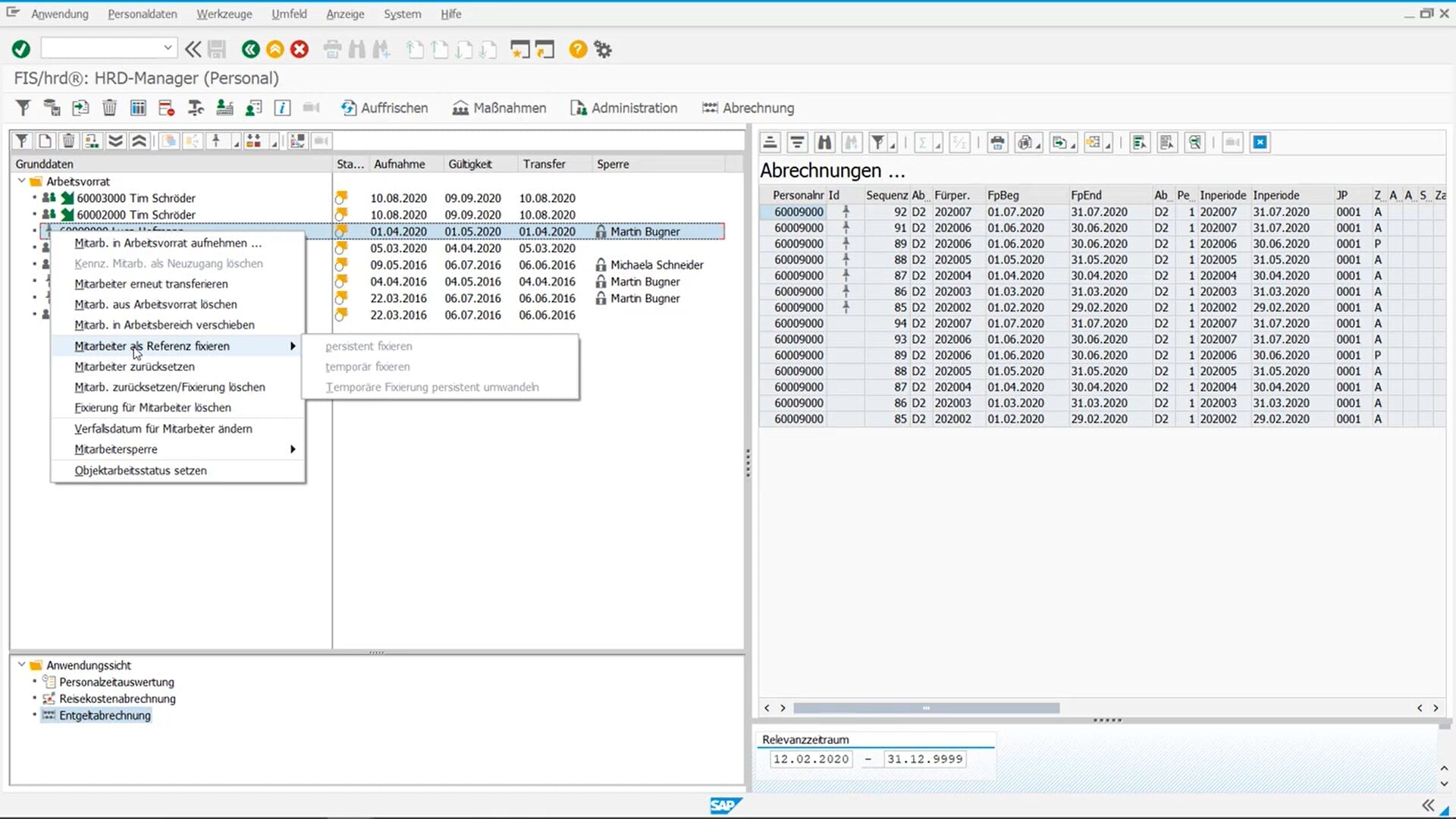This screenshot has width=1456, height=819.
Task: Click the Sort Descending icon in Abrechnungen toolbar
Action: point(797,143)
